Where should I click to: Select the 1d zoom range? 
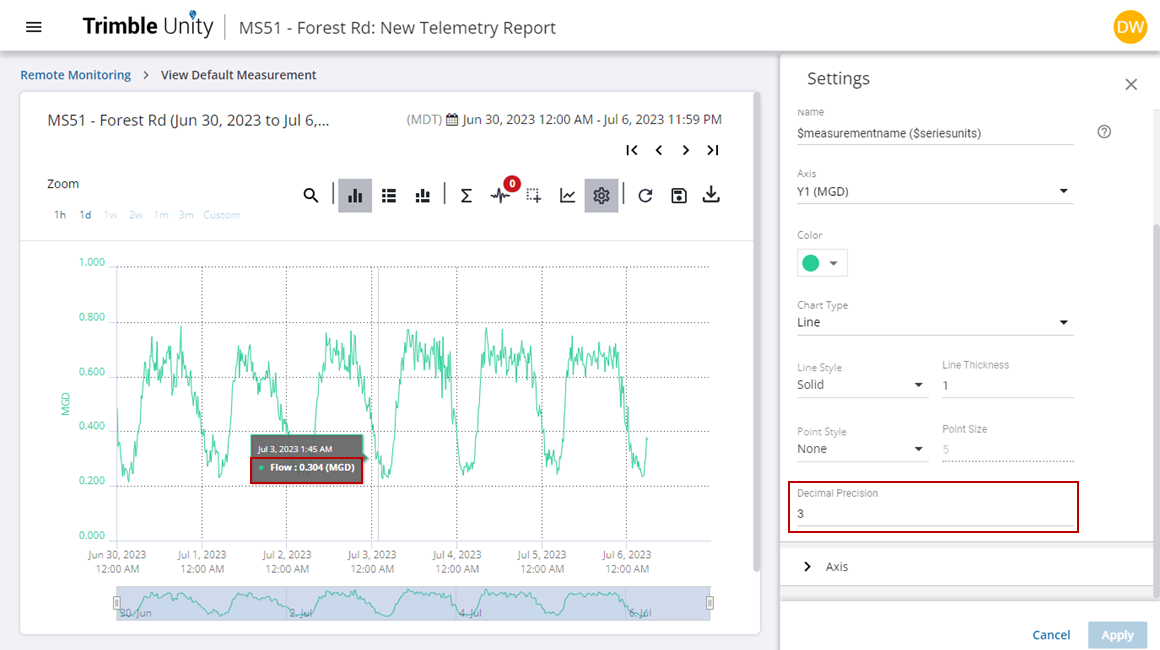[x=86, y=215]
